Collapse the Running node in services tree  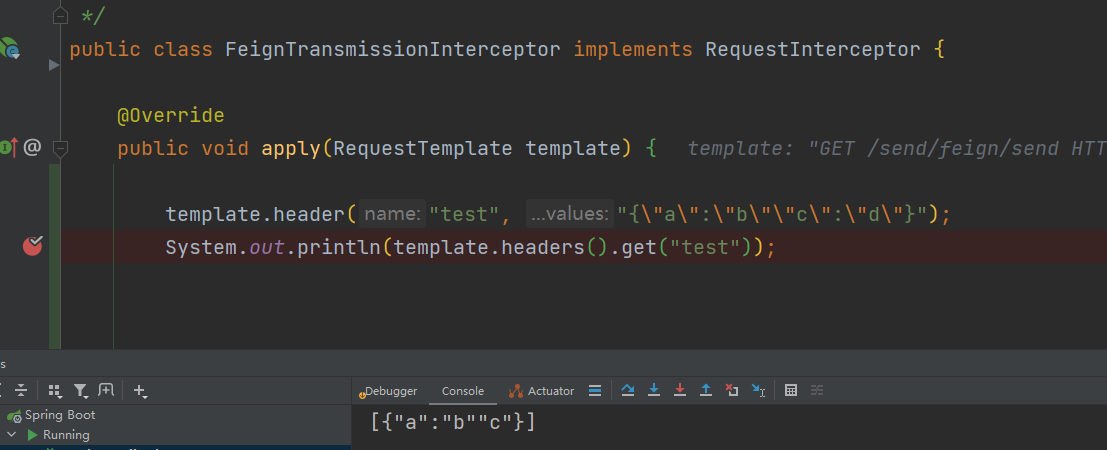click(x=12, y=435)
